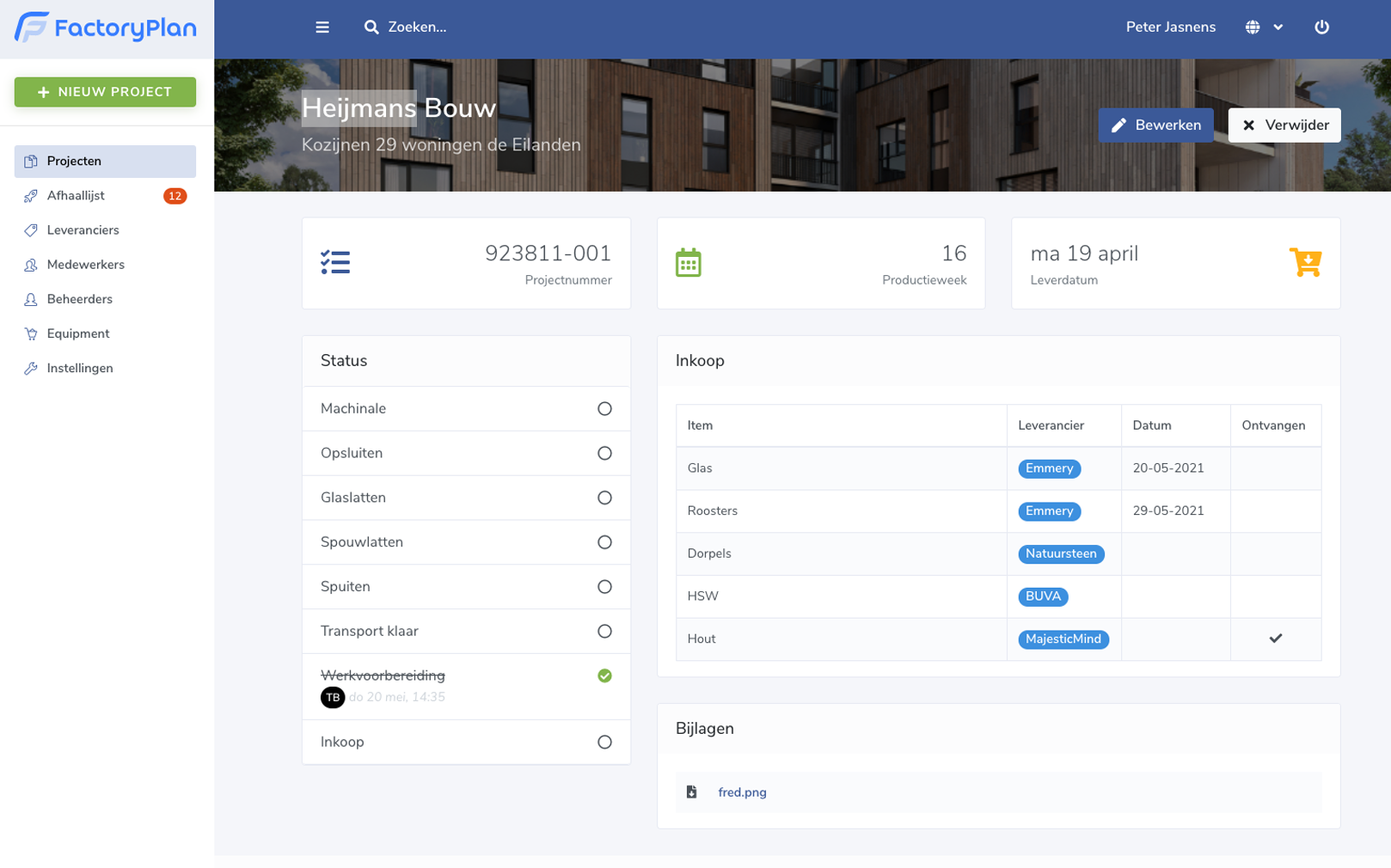Expand the language chevron arrow
Image resolution: width=1391 pixels, height=868 pixels.
(1278, 28)
